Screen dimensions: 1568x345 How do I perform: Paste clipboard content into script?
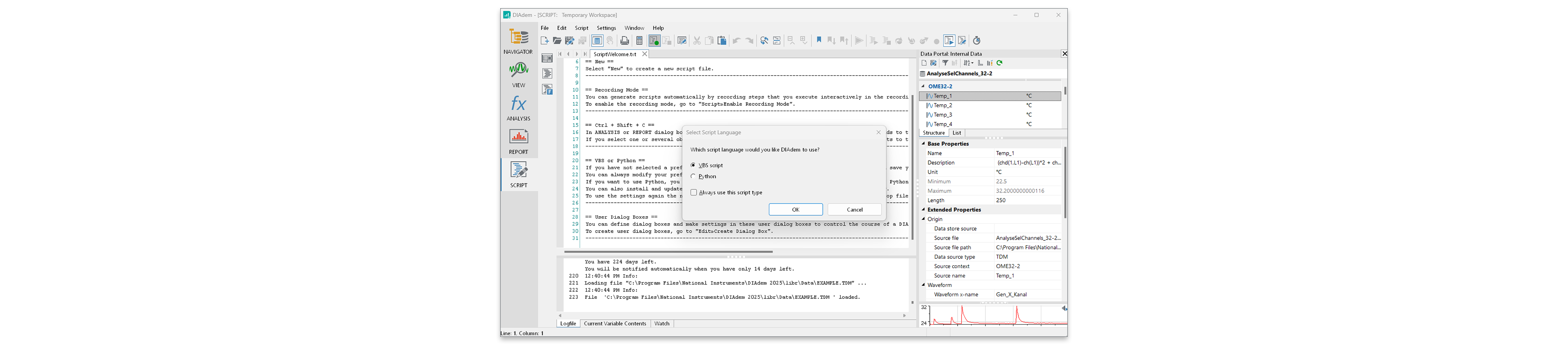722,41
